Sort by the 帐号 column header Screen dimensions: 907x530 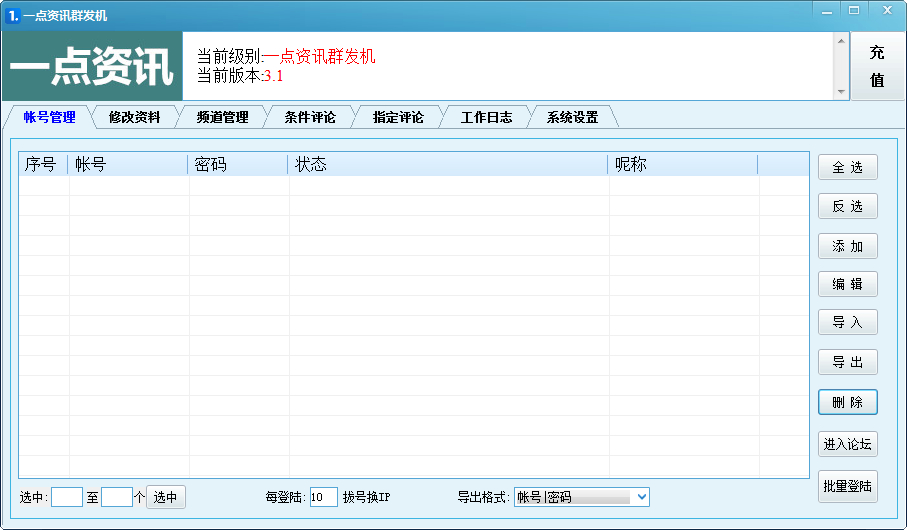(128, 164)
